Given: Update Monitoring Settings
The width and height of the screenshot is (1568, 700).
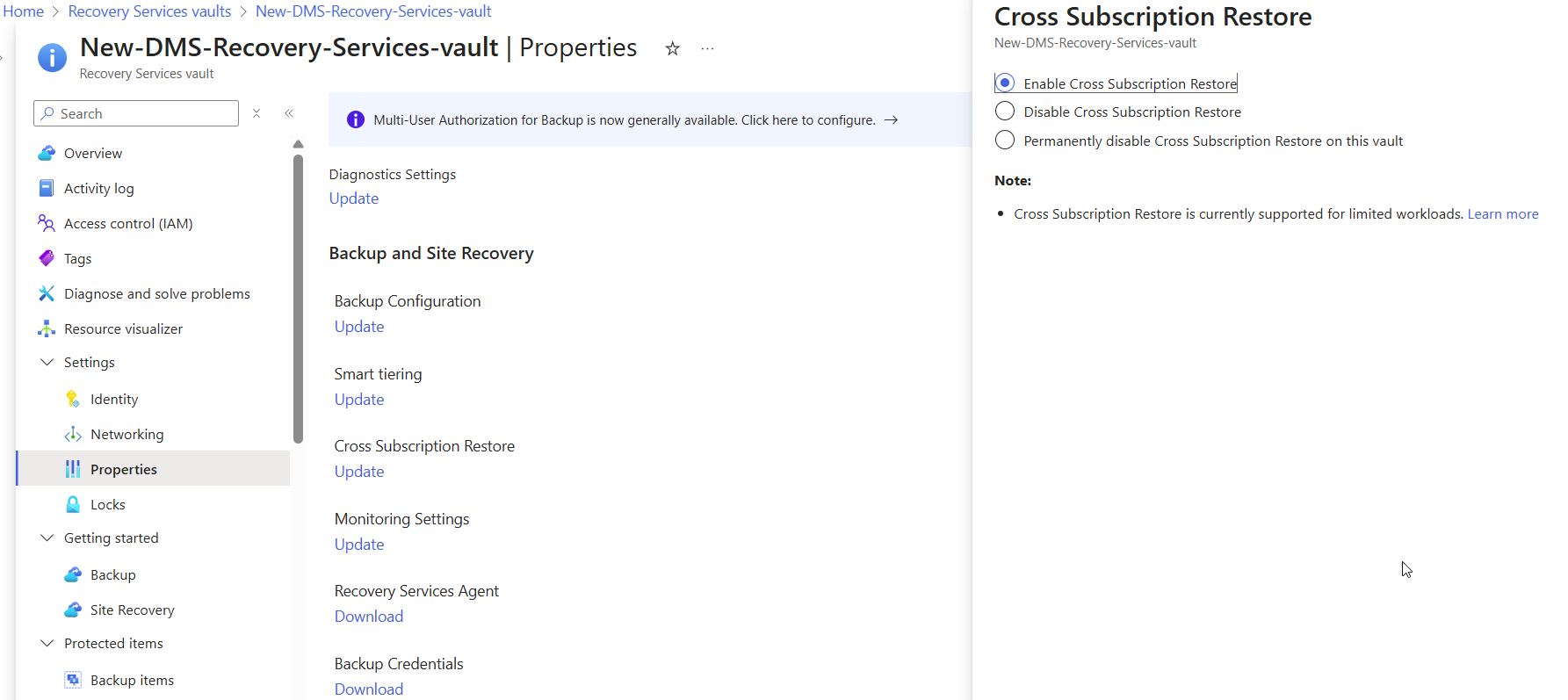Looking at the screenshot, I should click(x=359, y=545).
